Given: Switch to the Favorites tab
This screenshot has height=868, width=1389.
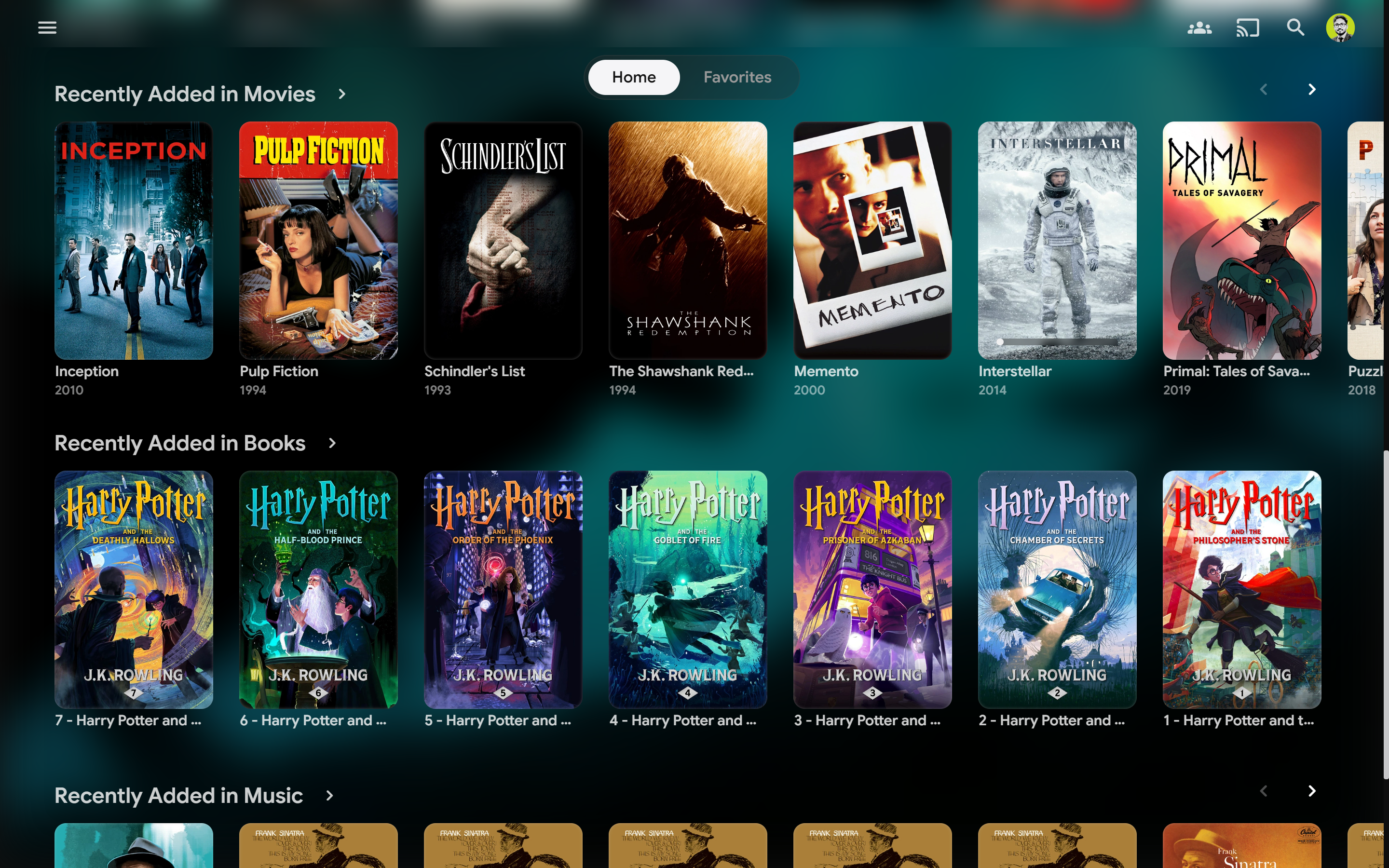Looking at the screenshot, I should [737, 77].
